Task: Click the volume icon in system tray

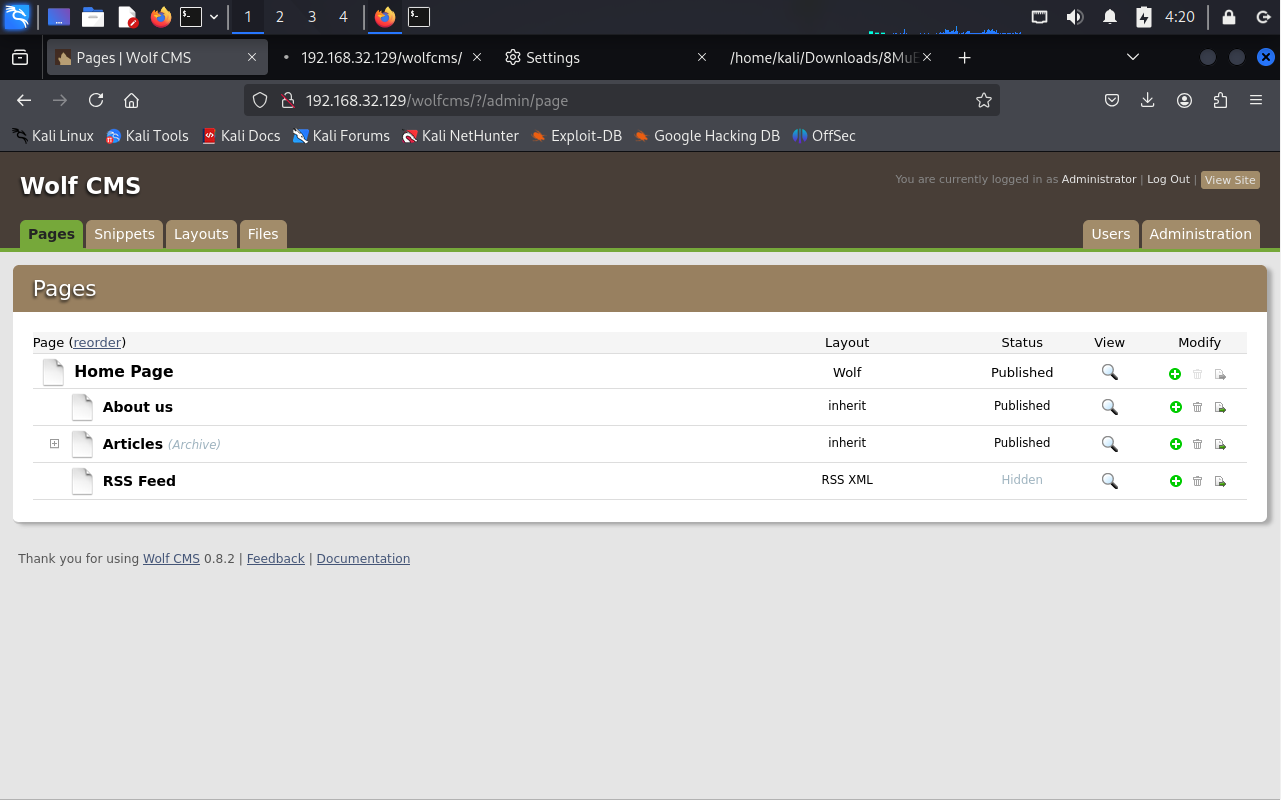Action: (x=1075, y=17)
